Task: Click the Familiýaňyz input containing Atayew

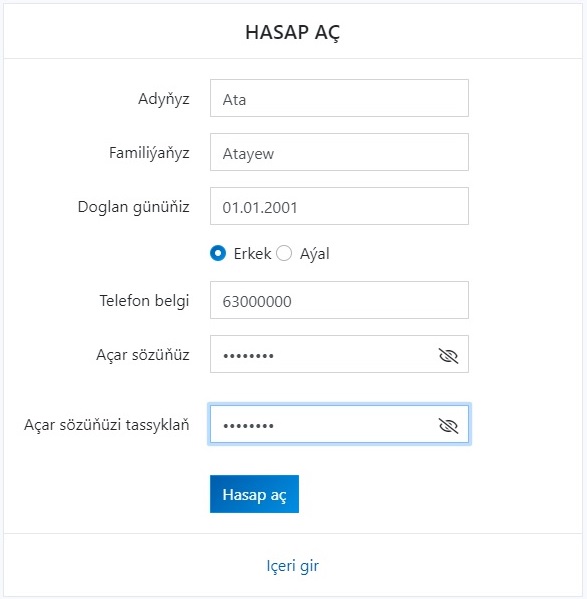Action: coord(339,152)
